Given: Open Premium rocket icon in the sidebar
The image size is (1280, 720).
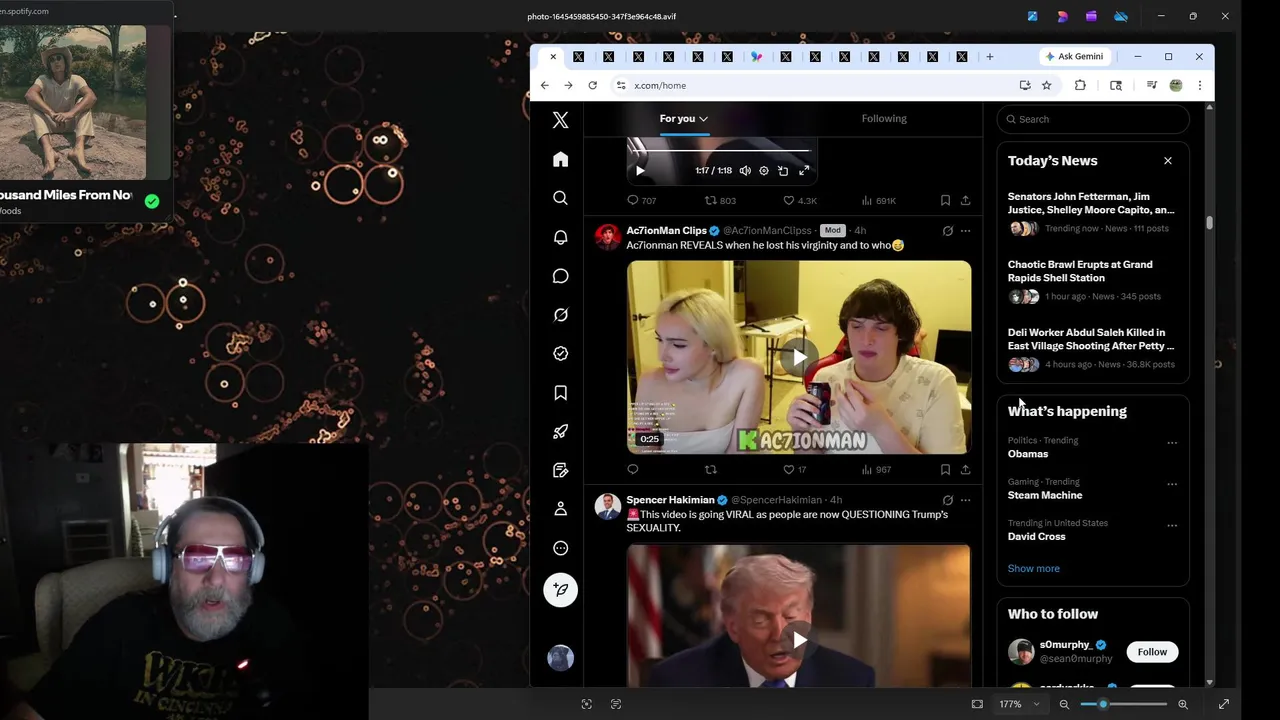Looking at the screenshot, I should (x=560, y=432).
